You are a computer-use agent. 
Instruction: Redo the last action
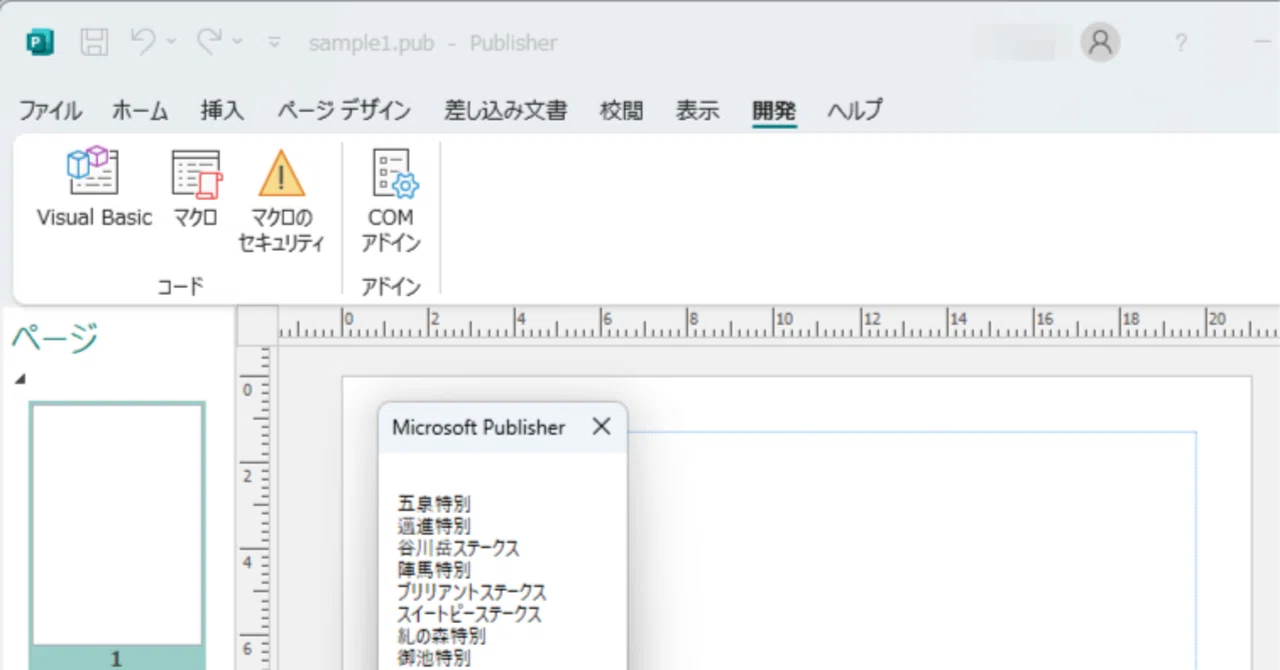point(209,41)
